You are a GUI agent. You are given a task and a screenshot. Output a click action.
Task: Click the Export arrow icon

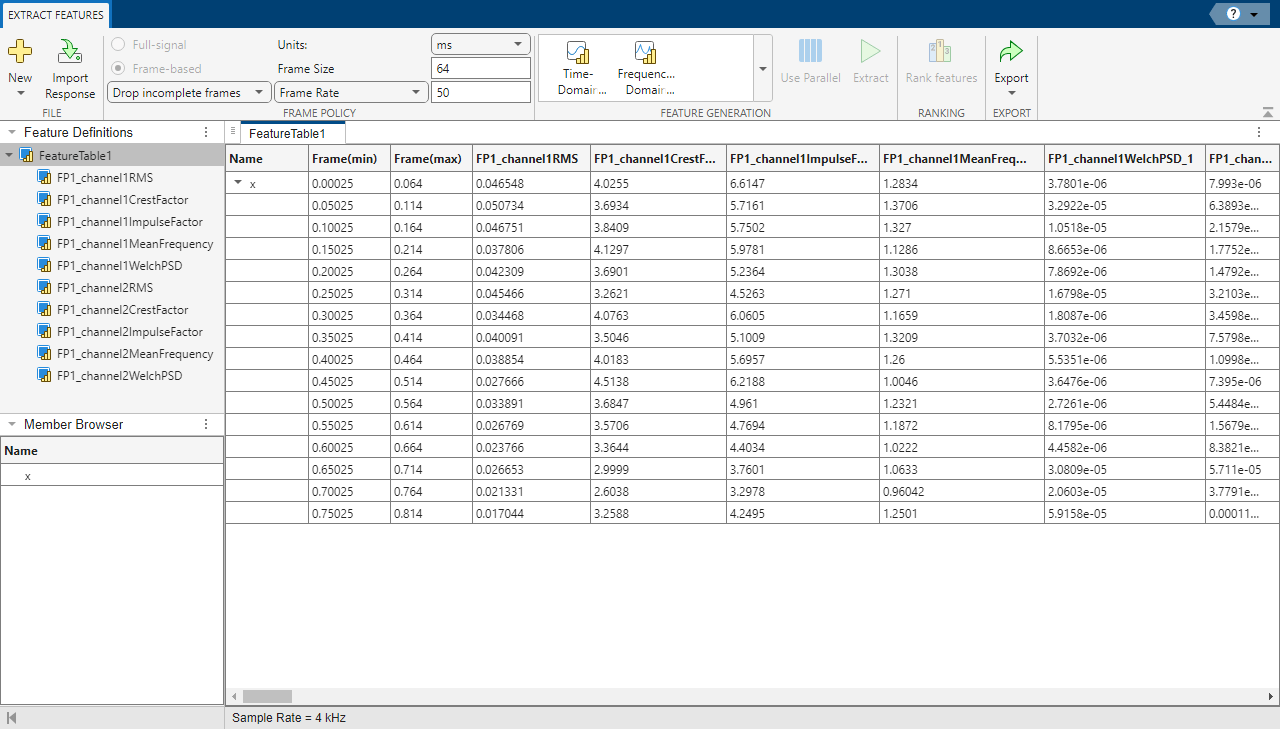(1011, 52)
